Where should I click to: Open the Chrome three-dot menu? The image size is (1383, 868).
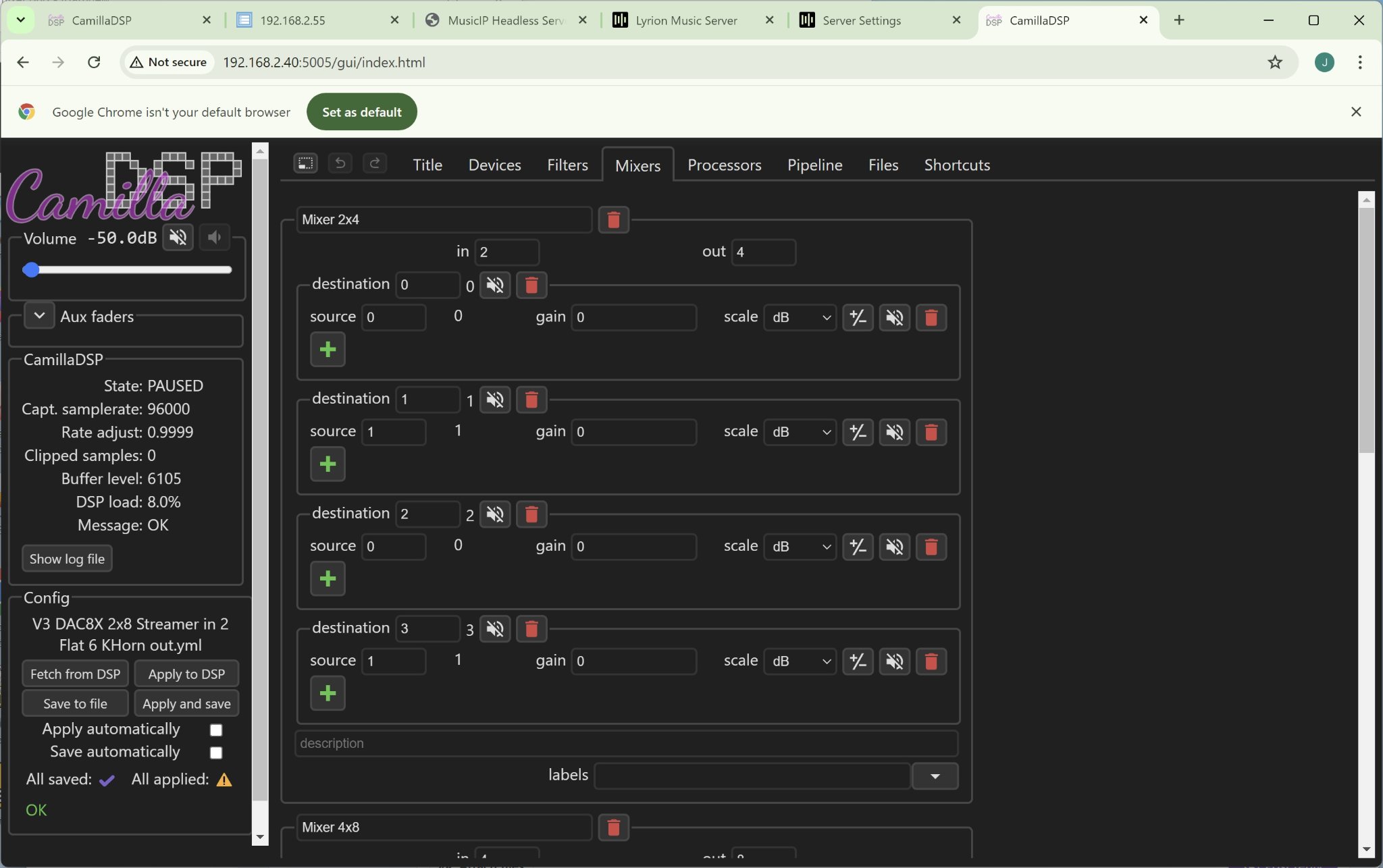click(1360, 62)
